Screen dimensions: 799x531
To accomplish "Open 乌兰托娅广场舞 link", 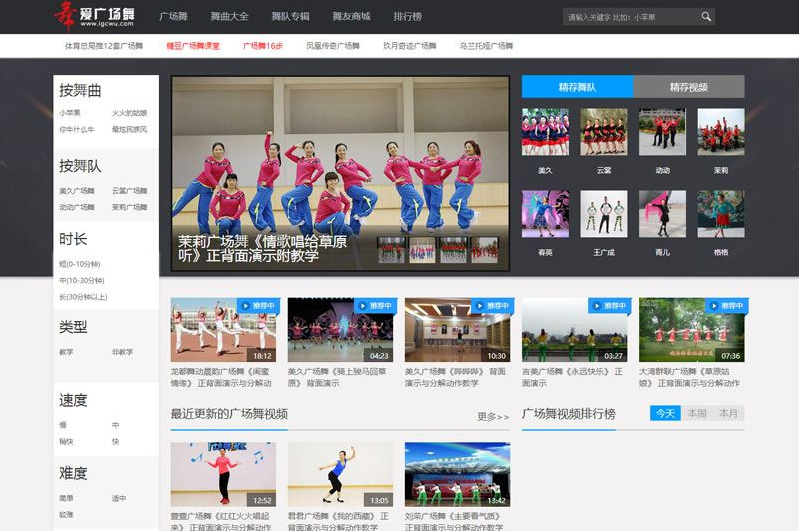I will (486, 46).
